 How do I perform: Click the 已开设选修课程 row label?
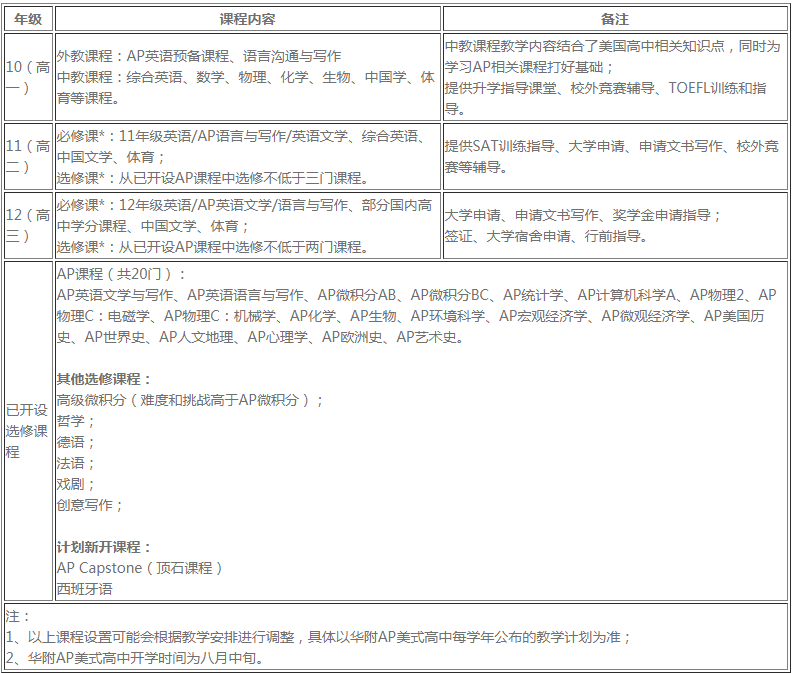(27, 431)
